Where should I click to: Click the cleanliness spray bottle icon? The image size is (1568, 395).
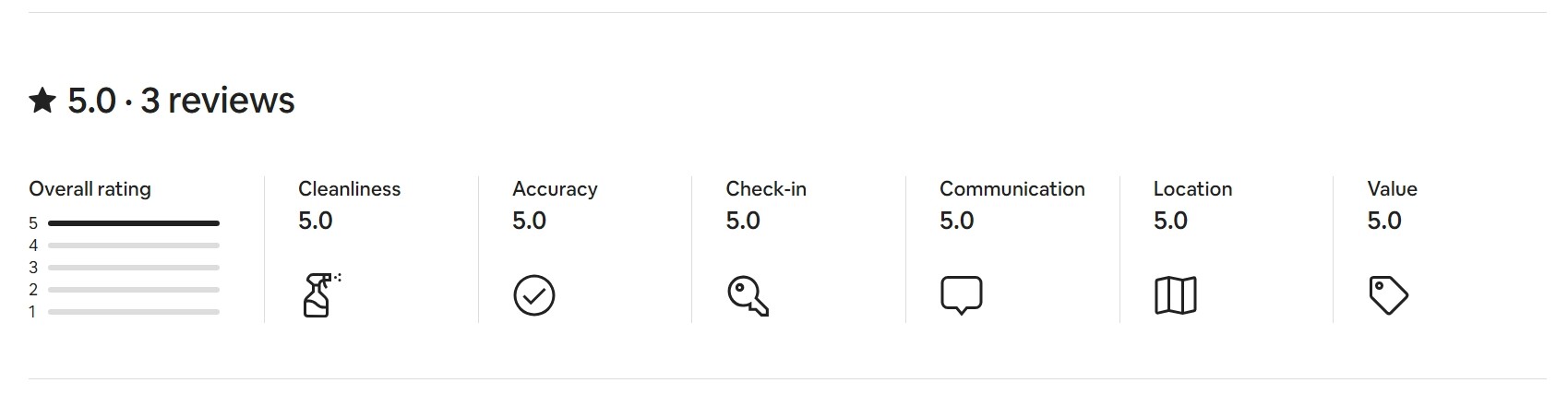319,295
